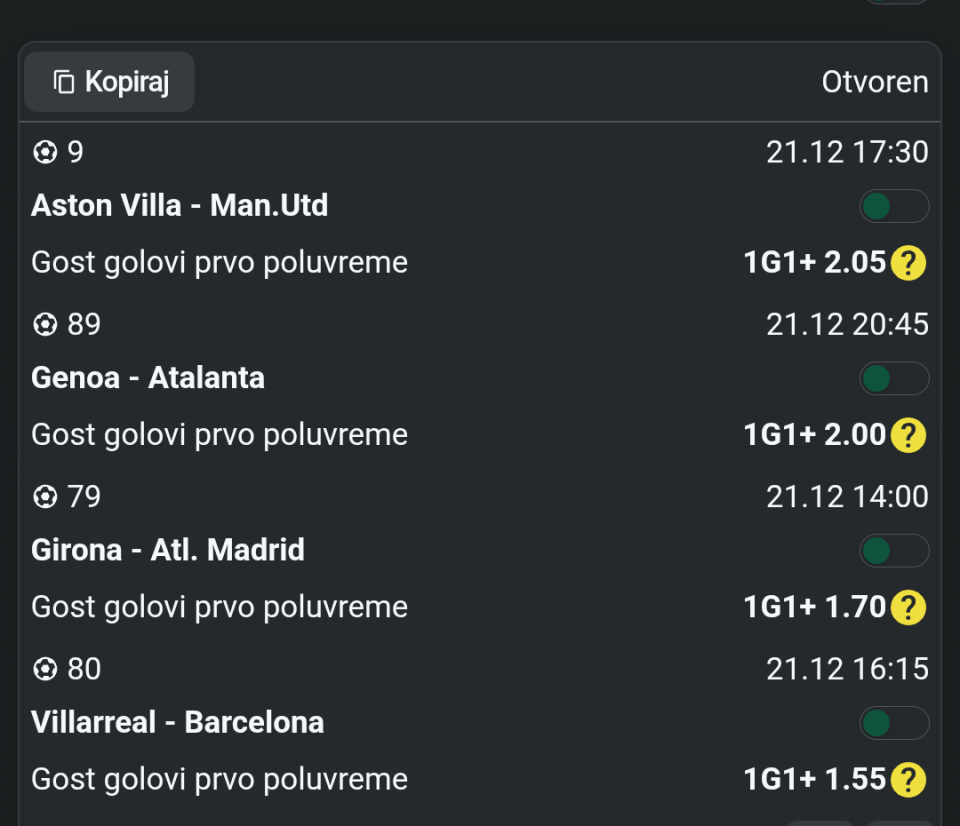Click the Kopiraj copy button
960x826 pixels.
coord(110,82)
